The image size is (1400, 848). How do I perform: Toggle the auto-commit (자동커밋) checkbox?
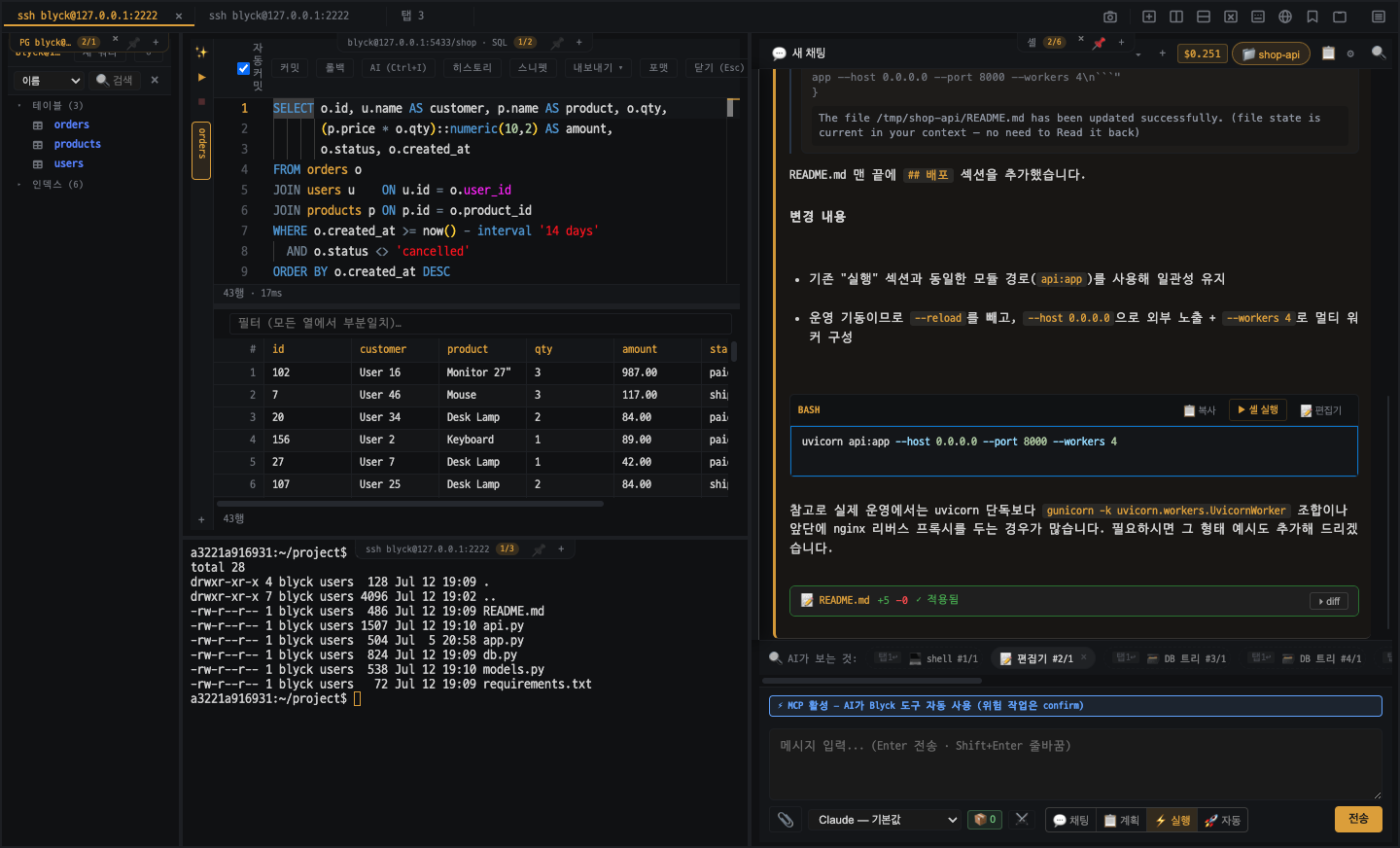point(244,68)
